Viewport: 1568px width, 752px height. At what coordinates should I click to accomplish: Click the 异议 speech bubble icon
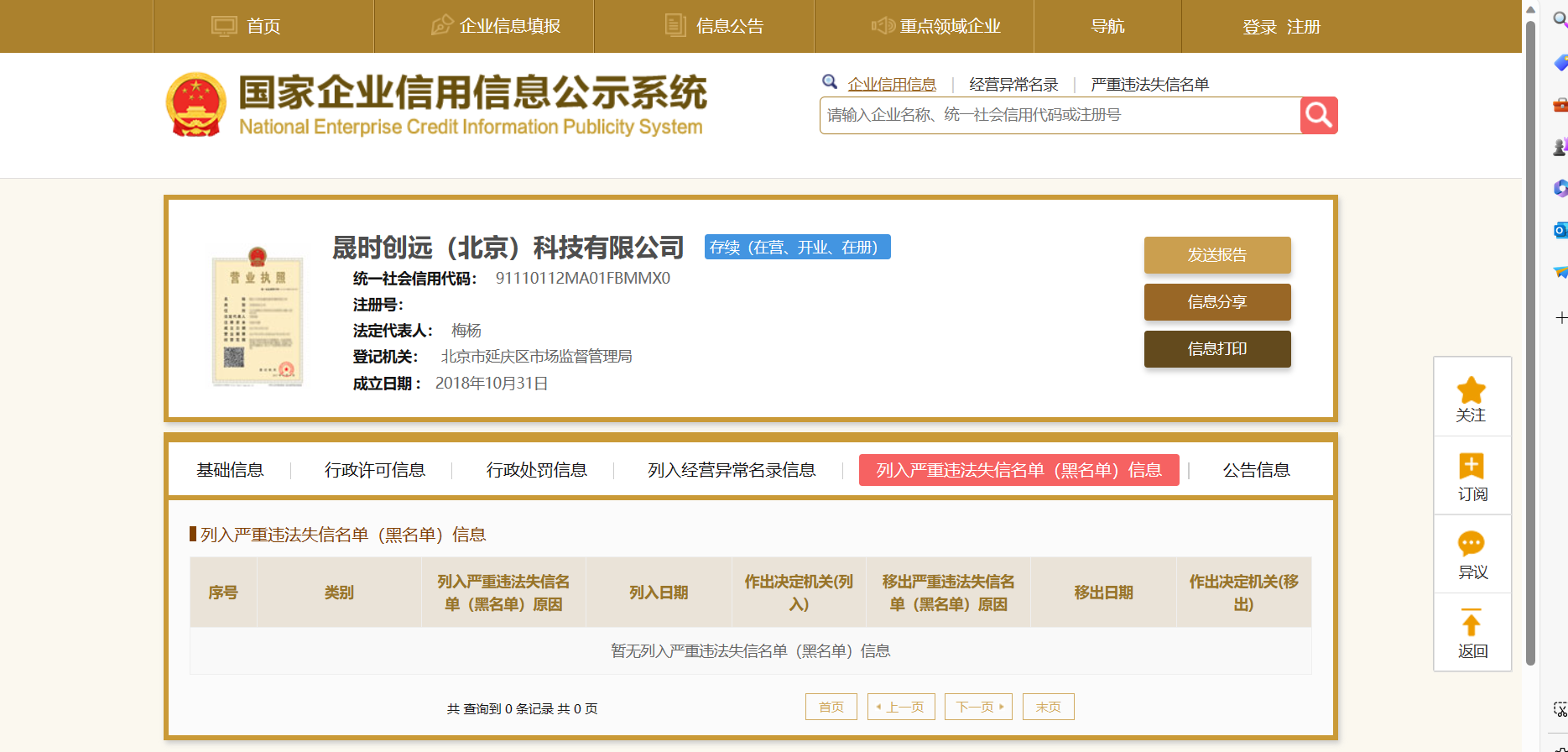(x=1472, y=544)
